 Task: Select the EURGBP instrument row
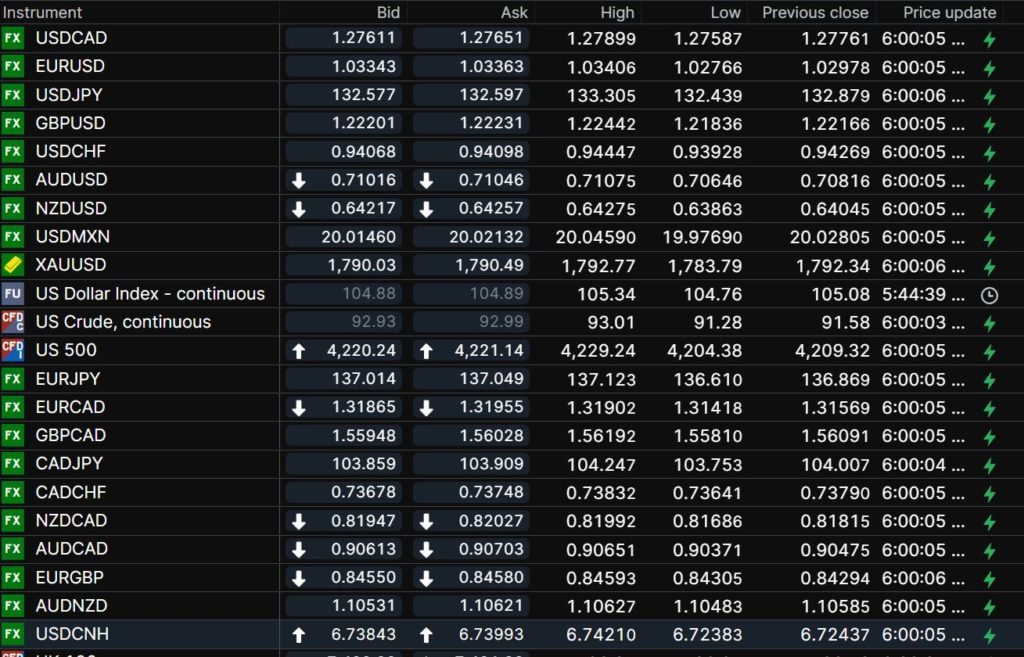pyautogui.click(x=70, y=577)
